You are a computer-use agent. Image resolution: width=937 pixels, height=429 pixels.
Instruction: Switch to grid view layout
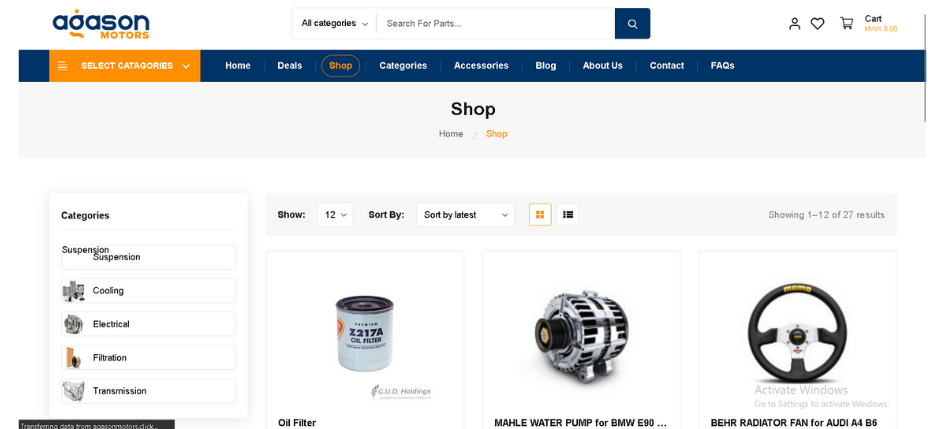coord(540,214)
